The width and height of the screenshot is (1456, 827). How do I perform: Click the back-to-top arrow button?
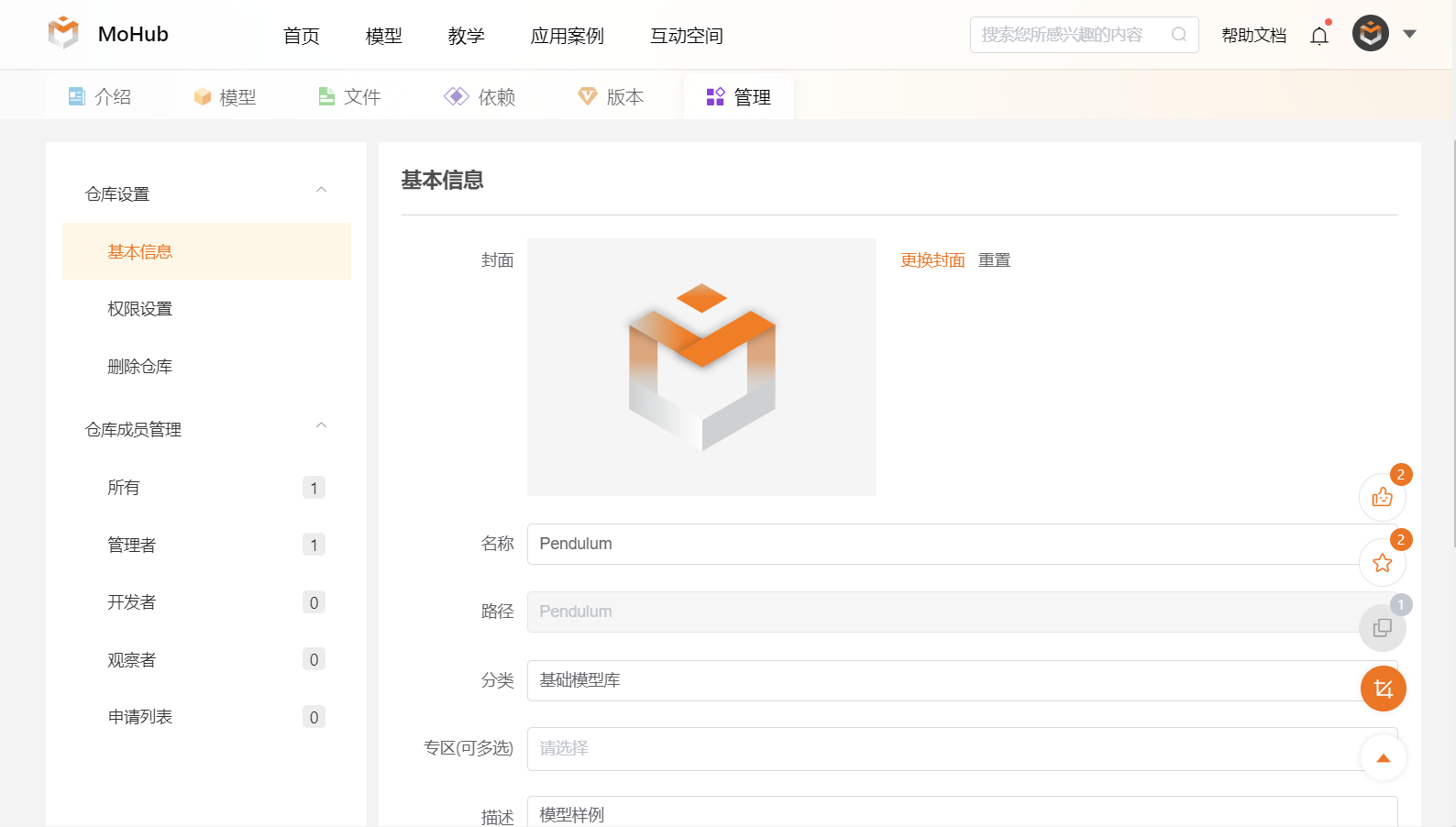click(x=1384, y=758)
